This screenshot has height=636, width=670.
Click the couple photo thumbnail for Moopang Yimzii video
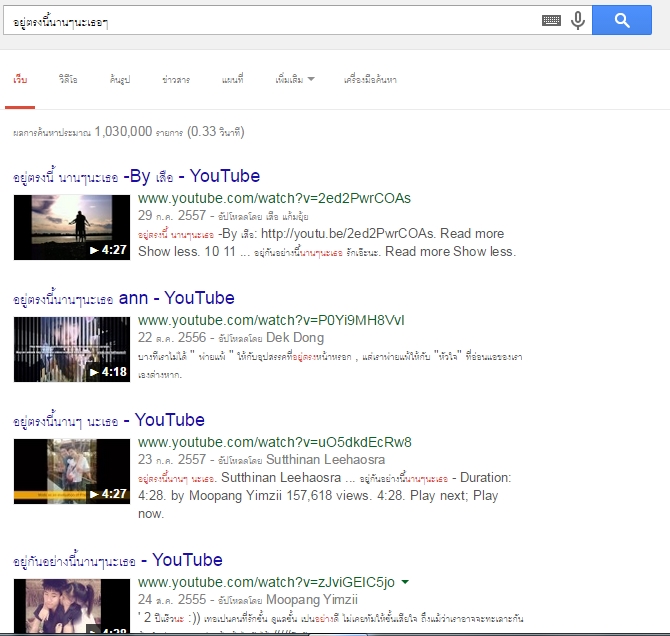pyautogui.click(x=72, y=605)
